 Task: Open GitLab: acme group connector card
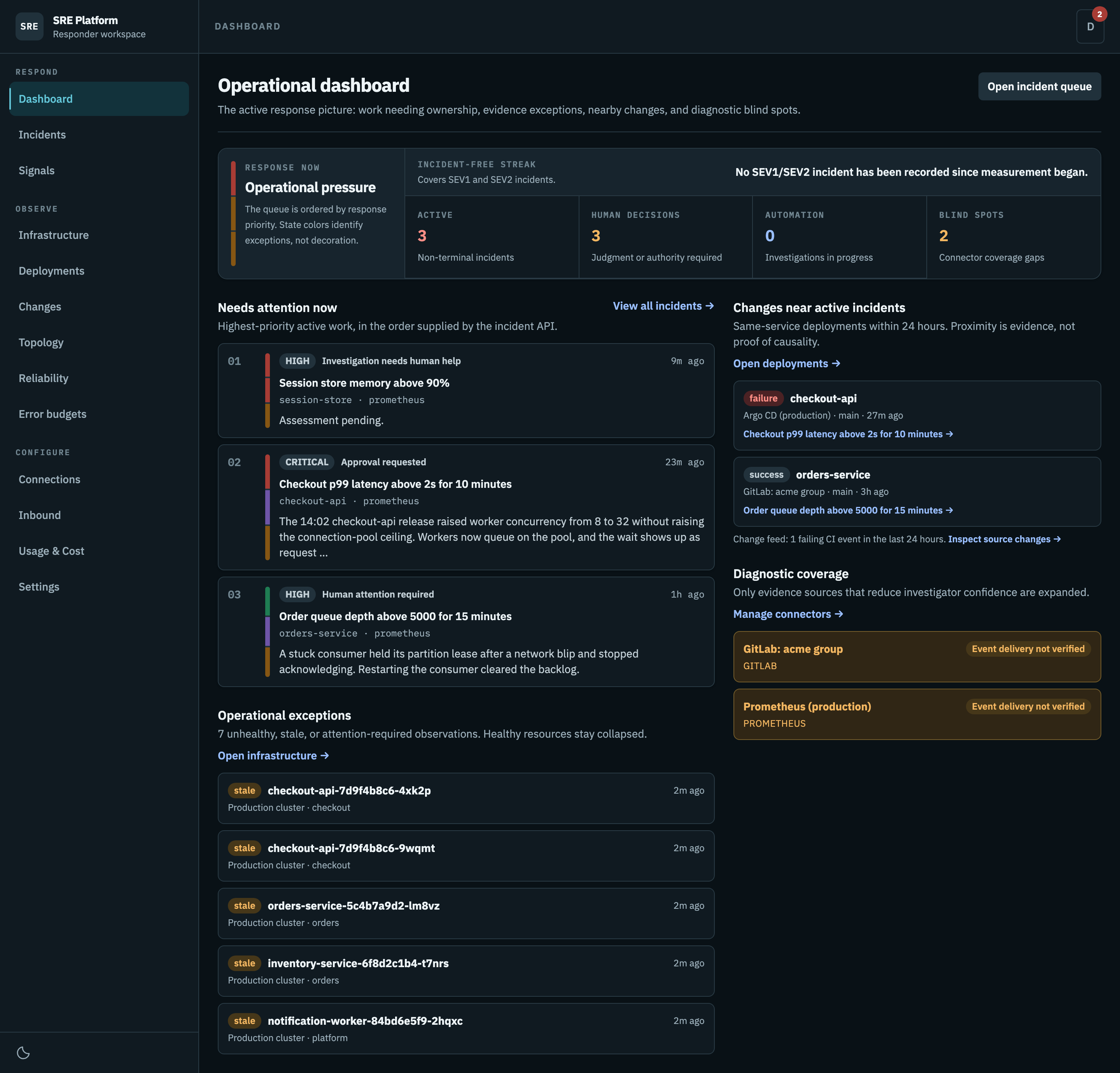click(x=917, y=656)
